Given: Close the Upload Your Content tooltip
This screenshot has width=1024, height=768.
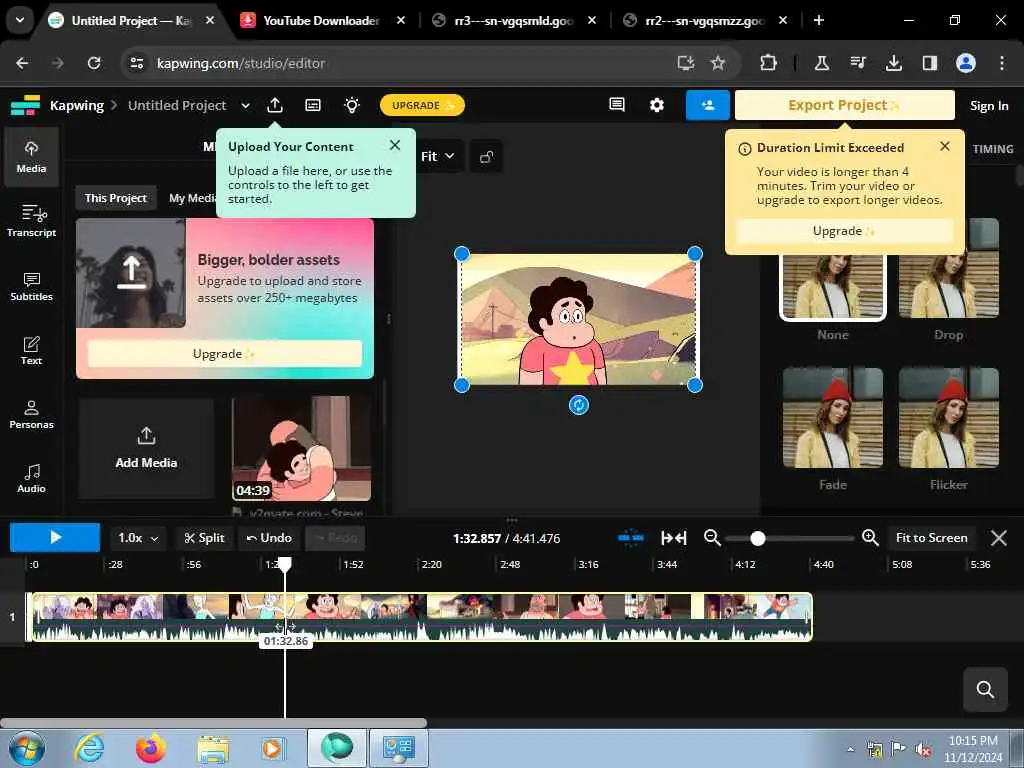Looking at the screenshot, I should pyautogui.click(x=395, y=145).
